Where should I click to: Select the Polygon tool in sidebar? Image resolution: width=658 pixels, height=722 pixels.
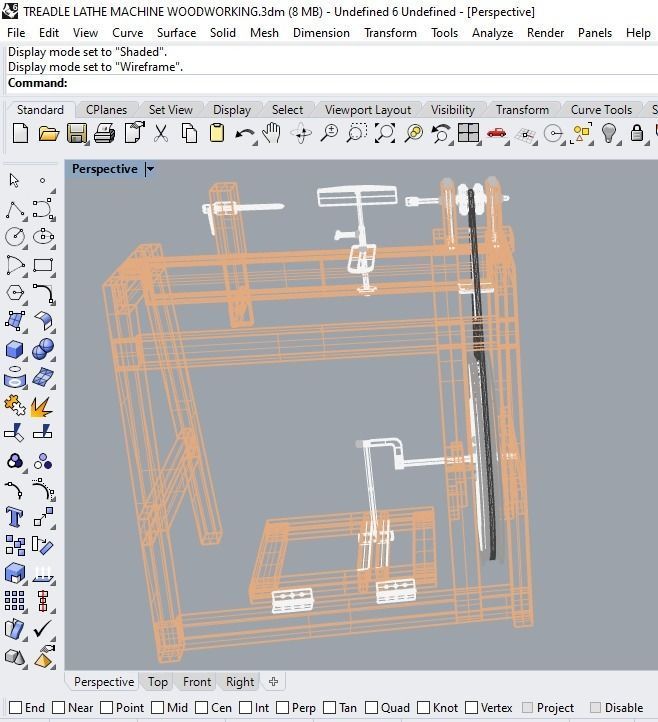point(15,293)
